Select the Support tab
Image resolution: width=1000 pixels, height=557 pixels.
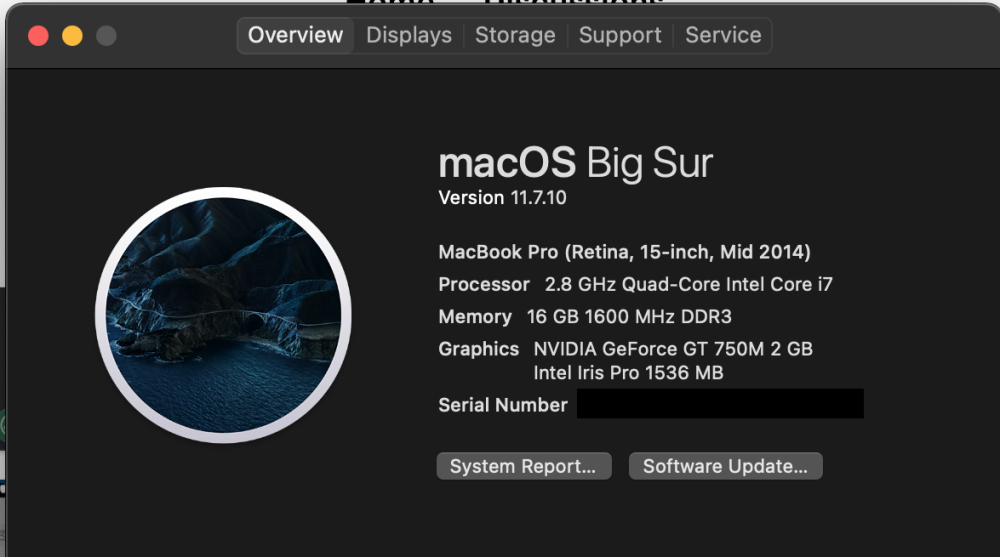[620, 35]
